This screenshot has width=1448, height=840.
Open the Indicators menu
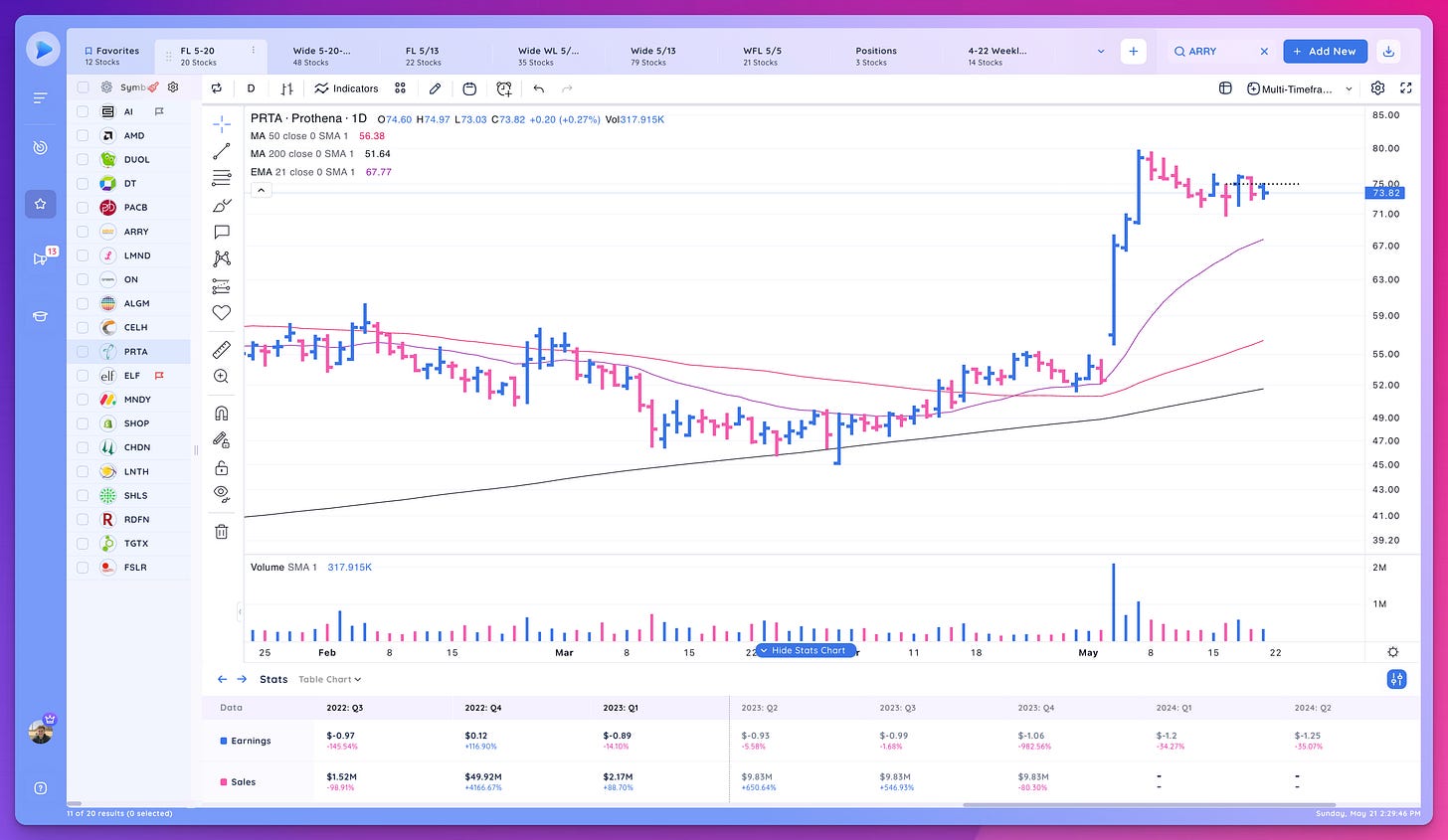[x=346, y=88]
